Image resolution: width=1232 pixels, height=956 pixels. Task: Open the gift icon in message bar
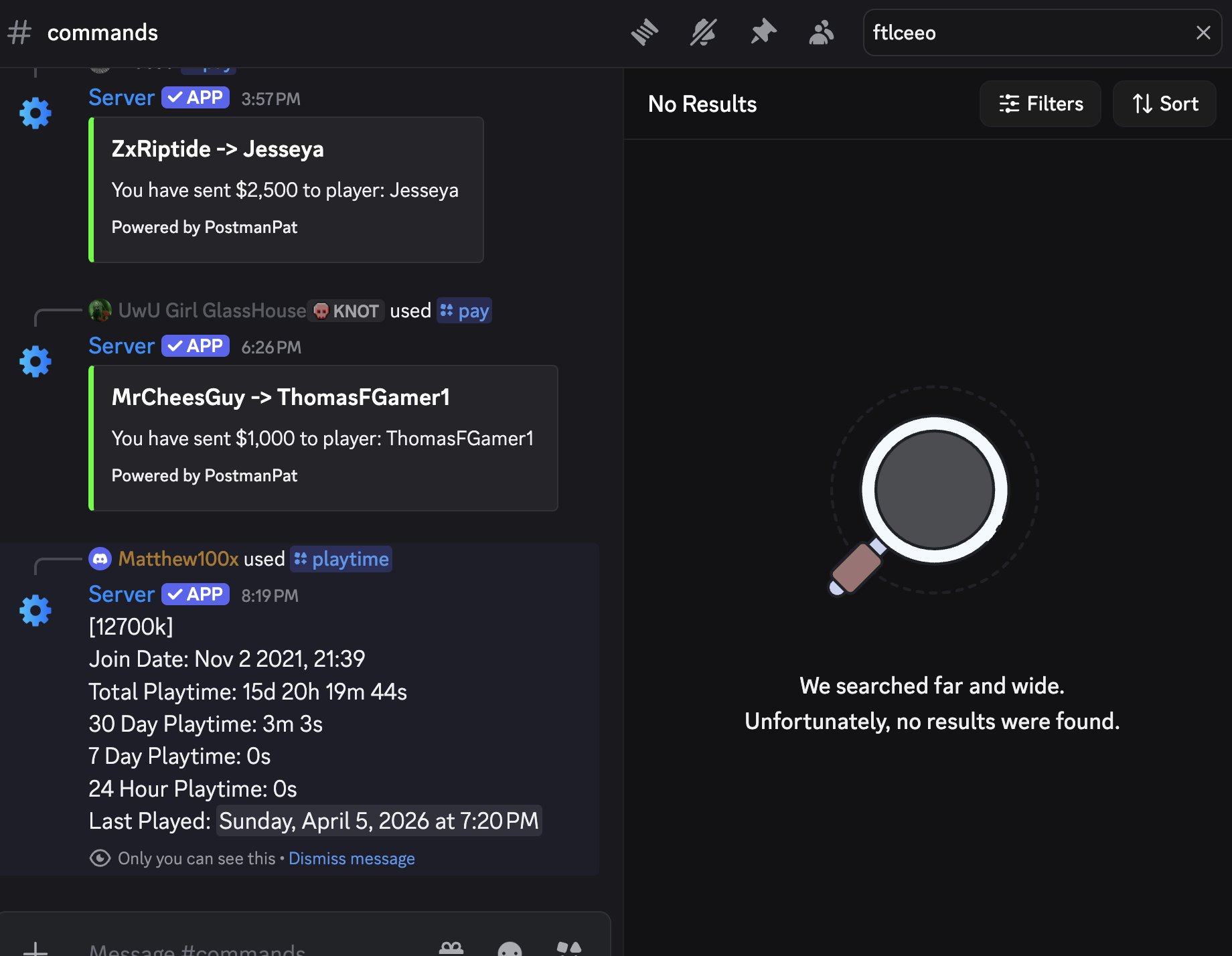click(x=451, y=949)
